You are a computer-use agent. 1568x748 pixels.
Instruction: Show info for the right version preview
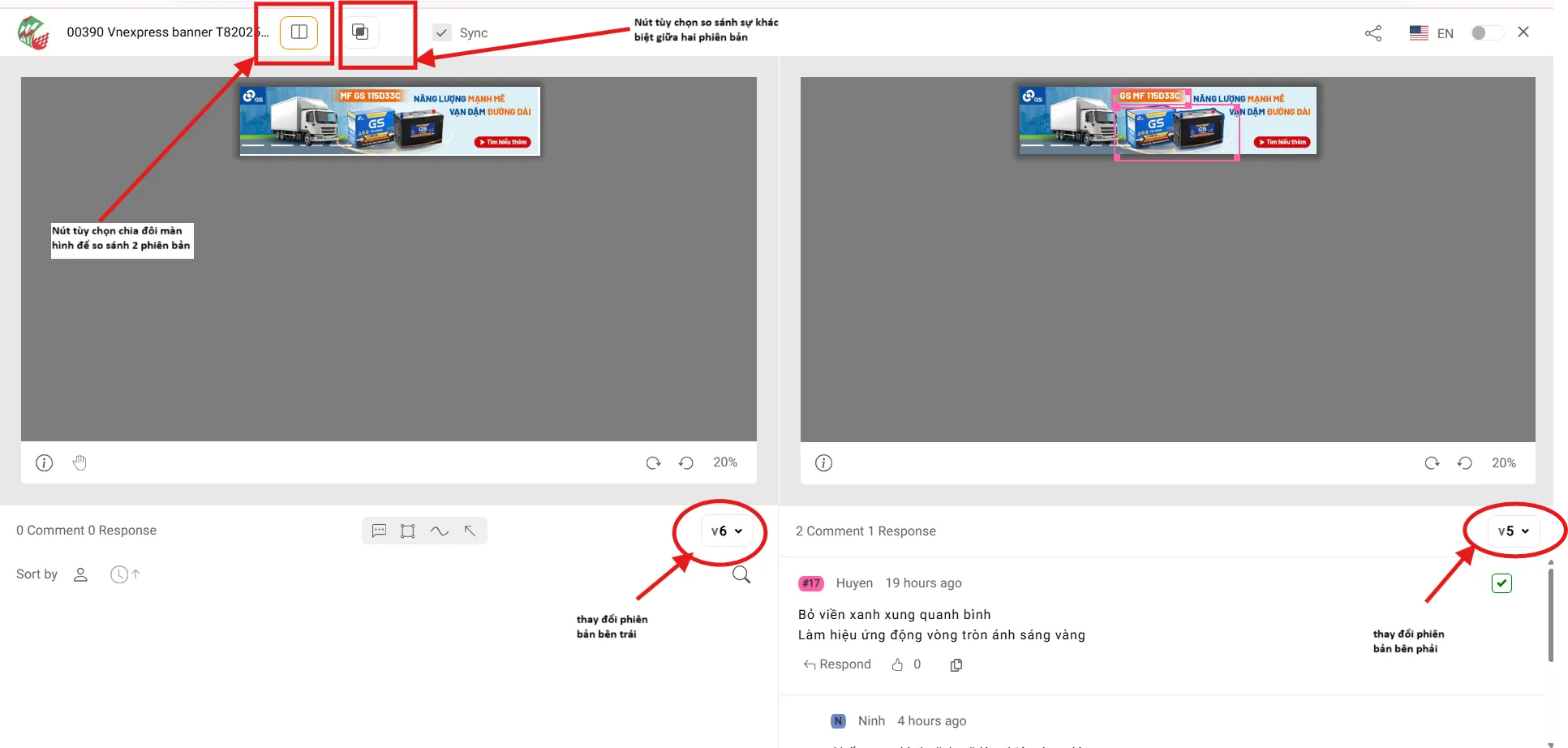(x=823, y=463)
